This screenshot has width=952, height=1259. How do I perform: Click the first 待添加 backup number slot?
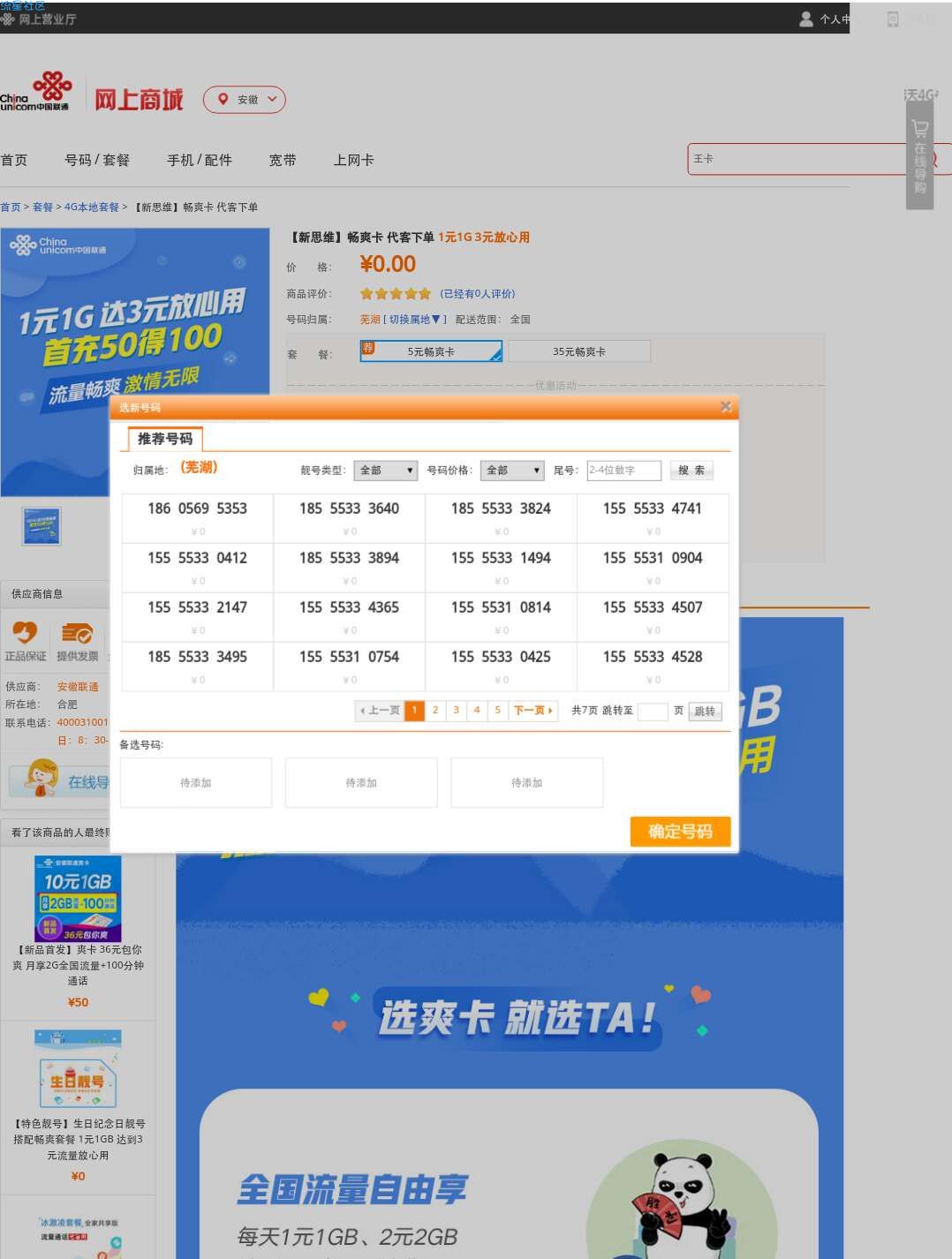[196, 782]
